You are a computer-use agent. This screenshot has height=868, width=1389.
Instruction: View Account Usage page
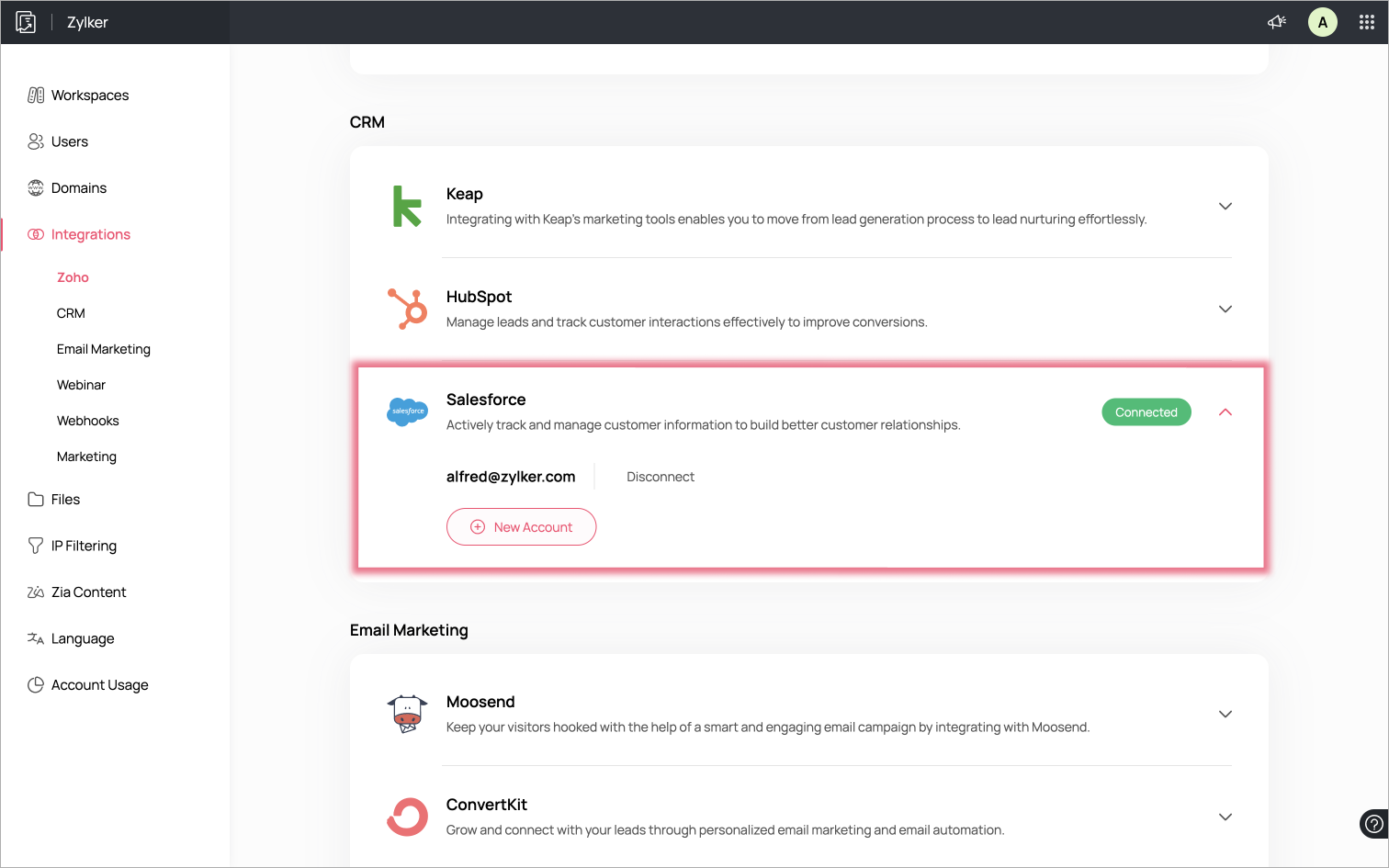pyautogui.click(x=100, y=685)
